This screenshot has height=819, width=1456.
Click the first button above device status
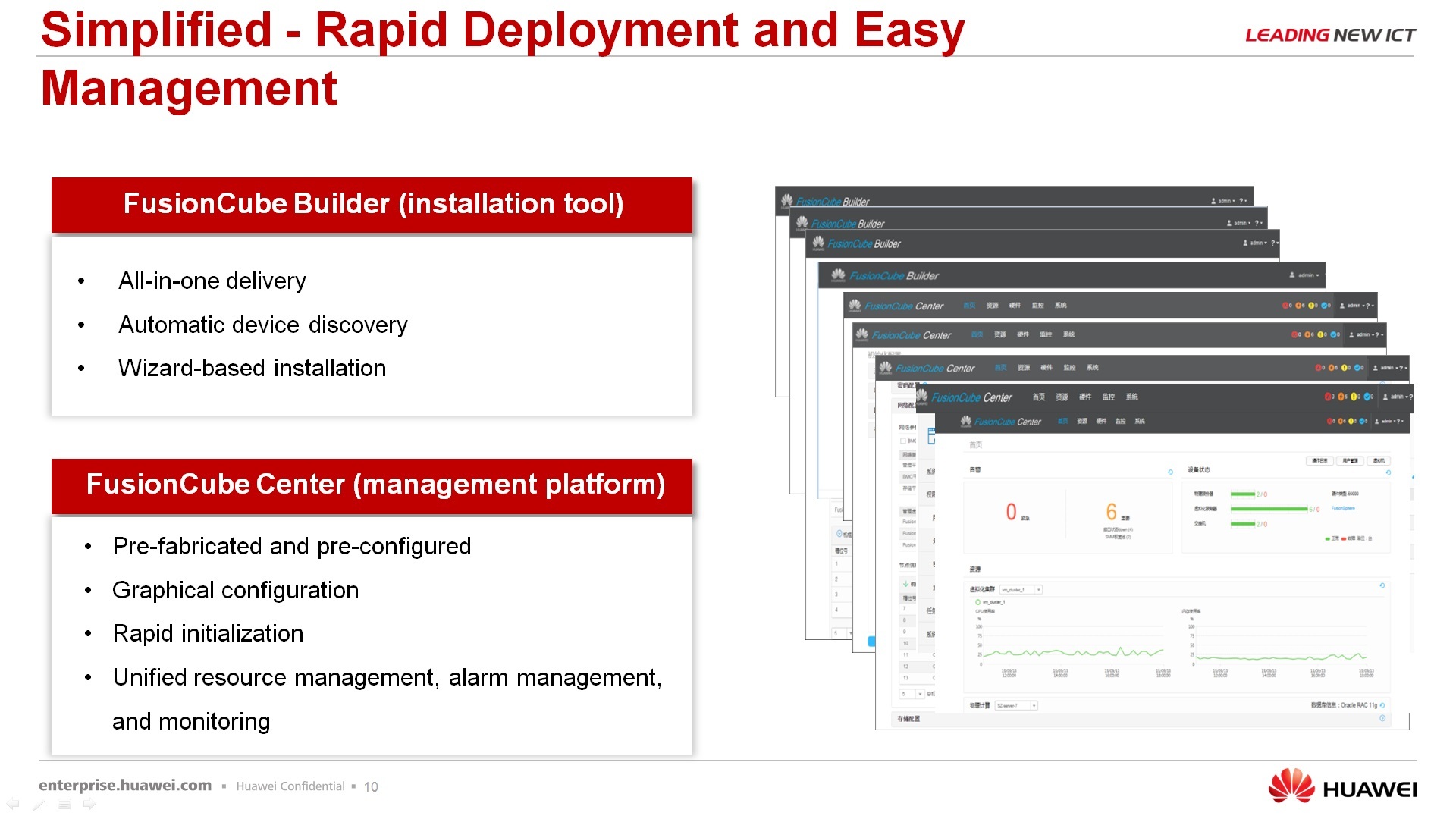pos(1319,460)
